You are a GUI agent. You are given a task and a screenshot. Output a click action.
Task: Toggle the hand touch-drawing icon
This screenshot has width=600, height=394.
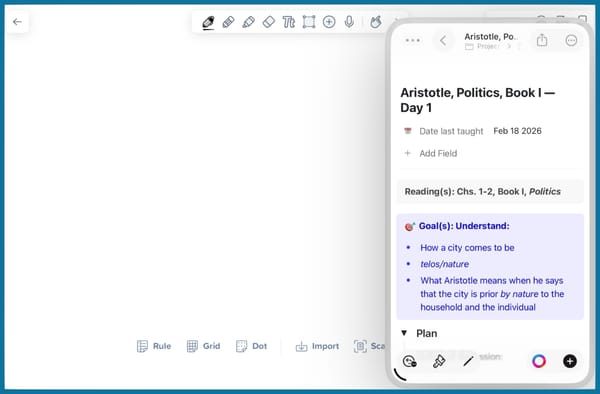coord(375,22)
